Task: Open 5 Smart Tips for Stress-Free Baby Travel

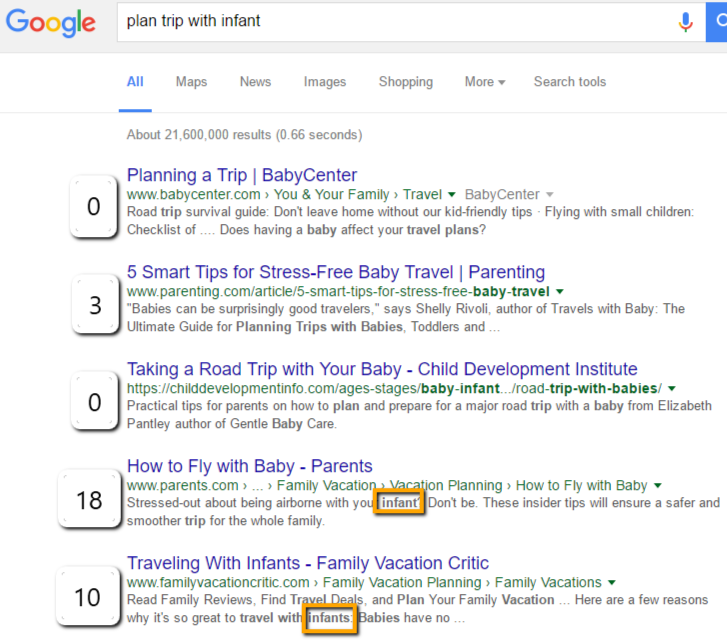Action: 336,272
